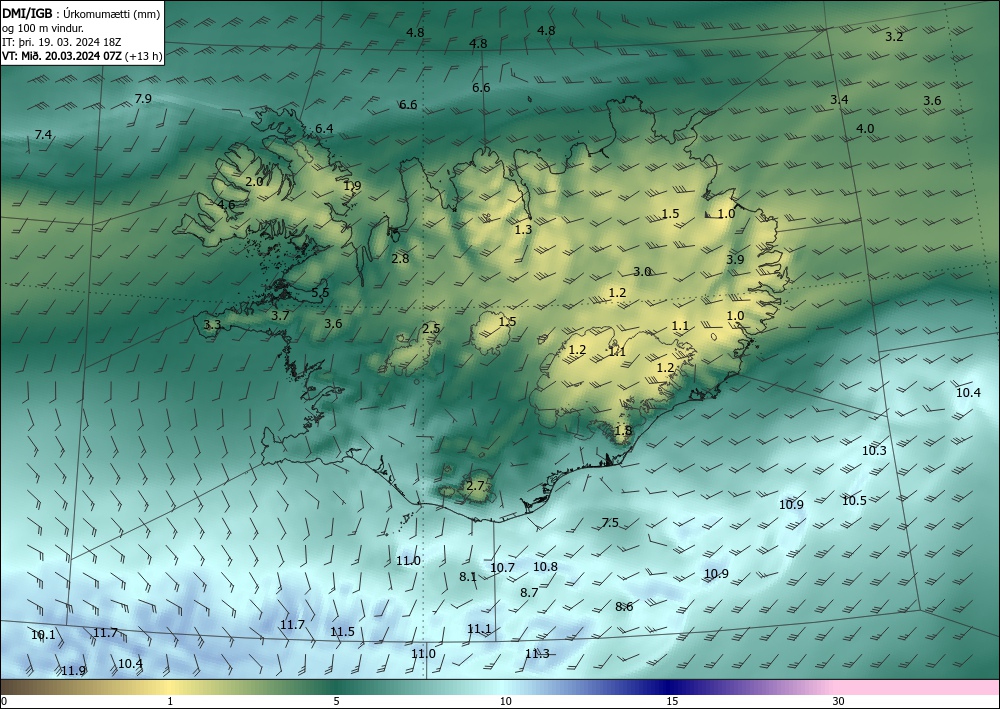Click the map value "7.4"
Screen dimensions: 1000x709
point(43,135)
